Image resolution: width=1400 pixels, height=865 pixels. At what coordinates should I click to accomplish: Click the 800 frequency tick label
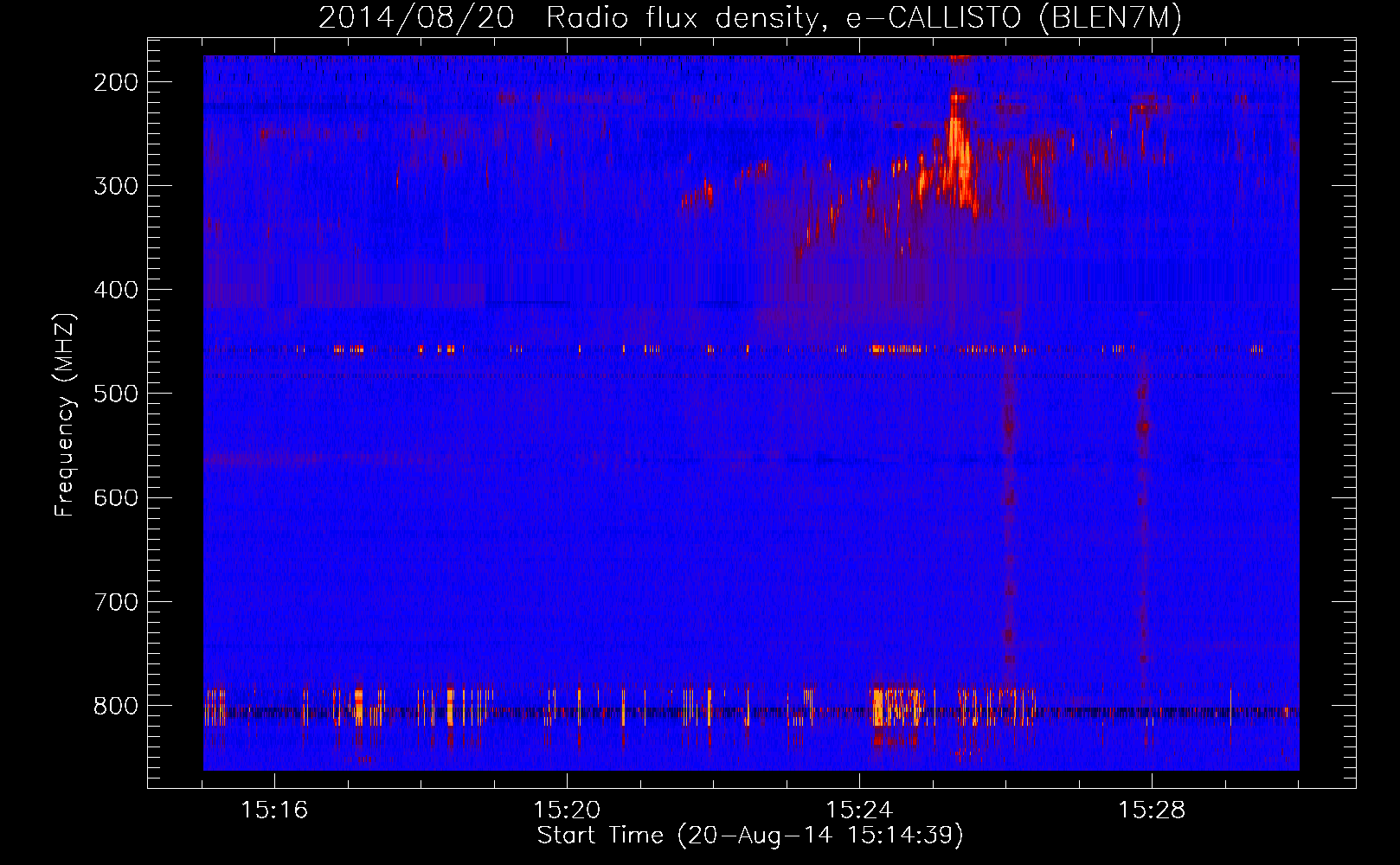click(x=115, y=706)
